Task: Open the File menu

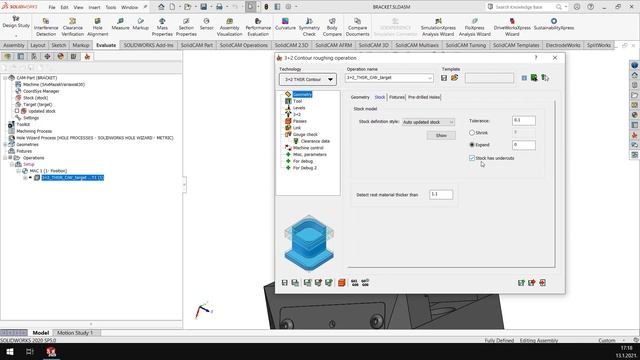Action: click(x=52, y=7)
